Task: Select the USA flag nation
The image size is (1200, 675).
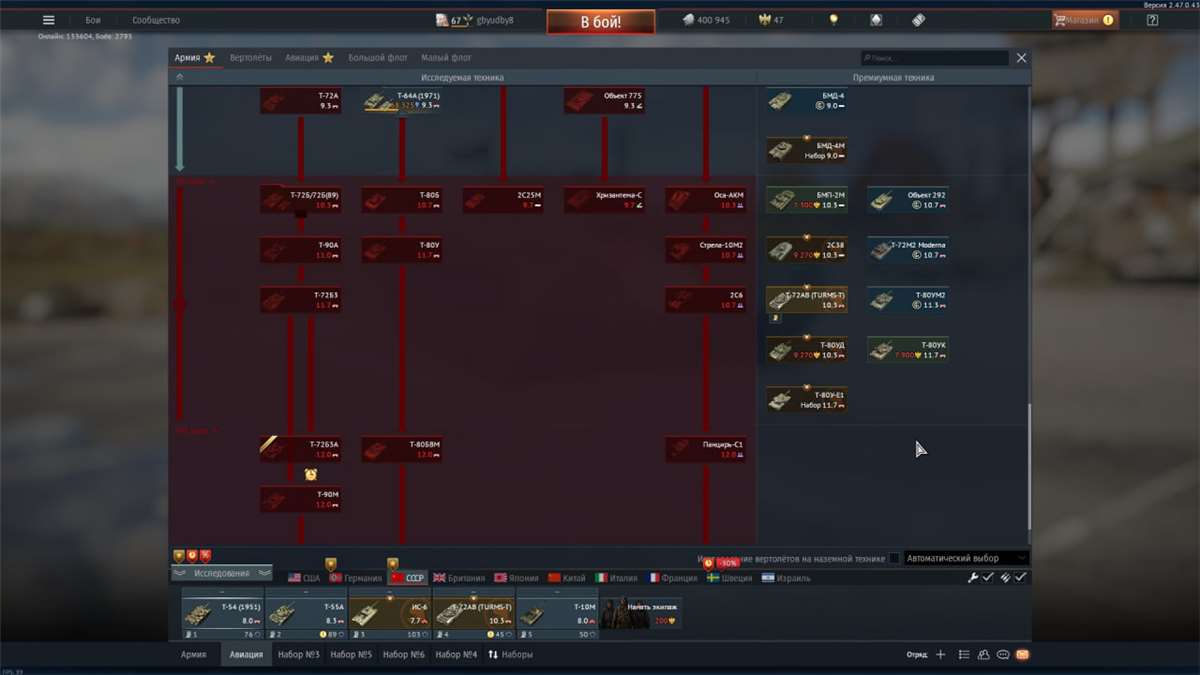Action: tap(304, 578)
